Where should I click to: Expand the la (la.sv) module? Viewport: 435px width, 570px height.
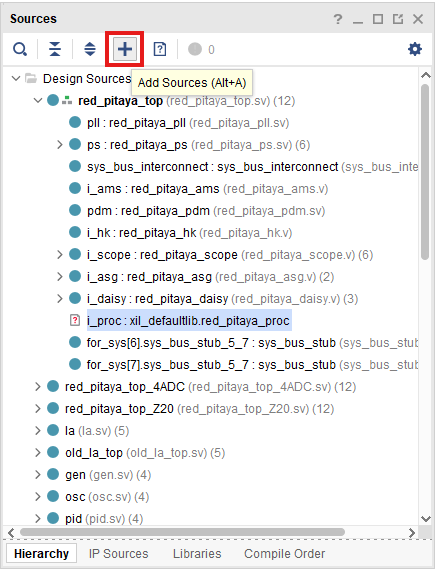point(38,431)
